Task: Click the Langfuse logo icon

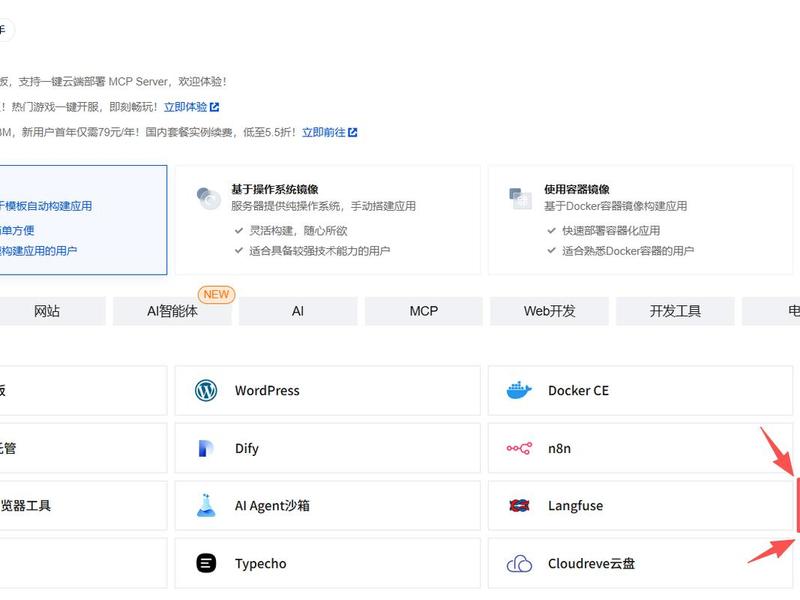Action: point(519,506)
